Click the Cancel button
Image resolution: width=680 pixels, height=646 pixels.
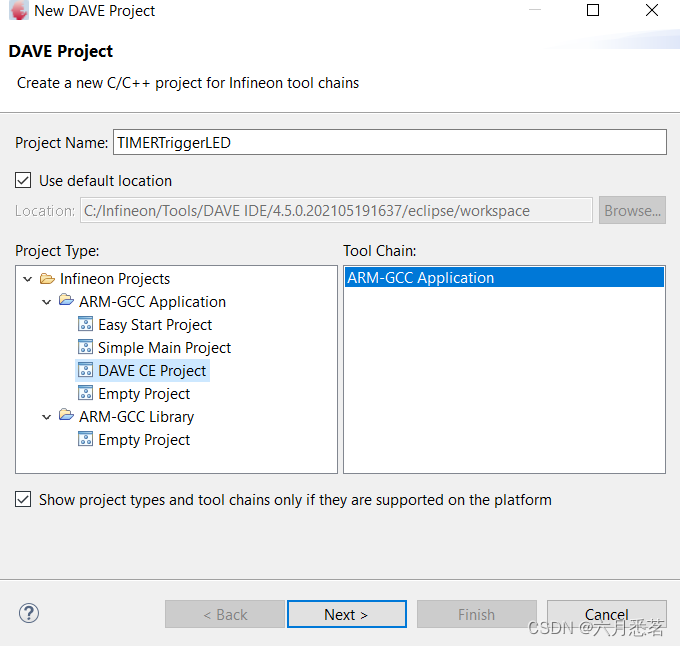tap(606, 614)
